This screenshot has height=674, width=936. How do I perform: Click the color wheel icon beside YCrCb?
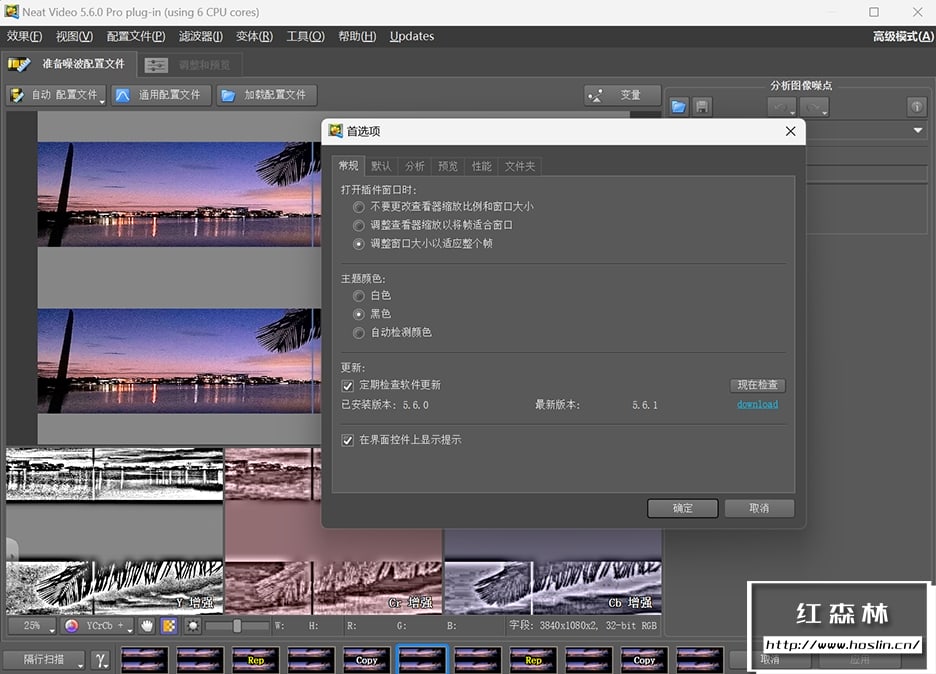click(71, 626)
